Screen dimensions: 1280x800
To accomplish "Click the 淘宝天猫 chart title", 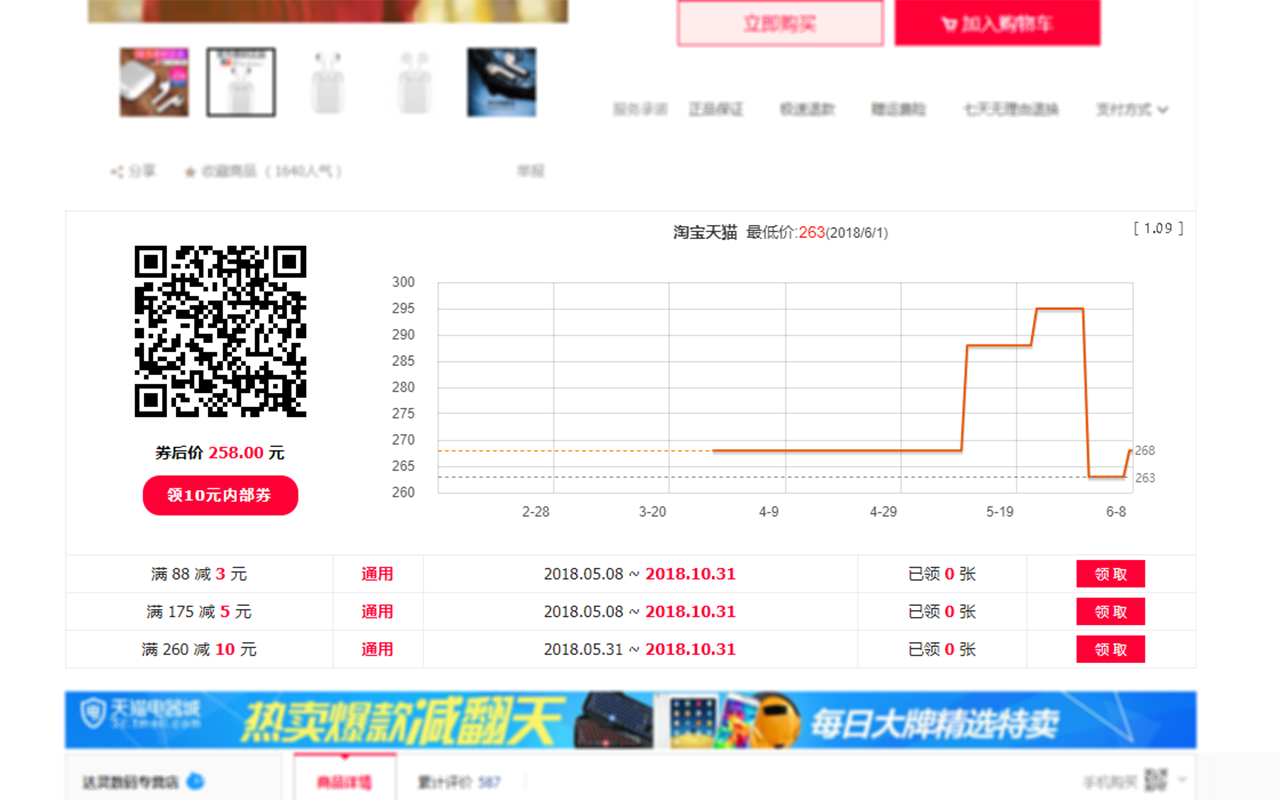I will pos(705,232).
